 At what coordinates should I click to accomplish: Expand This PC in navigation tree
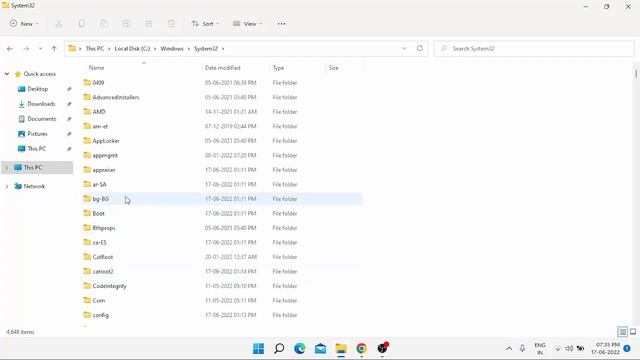[x=7, y=167]
